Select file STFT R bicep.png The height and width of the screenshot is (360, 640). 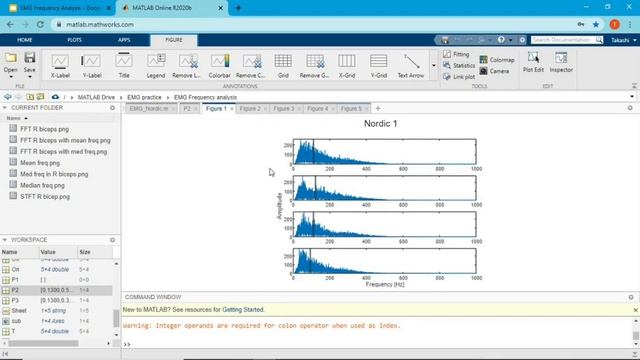45,197
